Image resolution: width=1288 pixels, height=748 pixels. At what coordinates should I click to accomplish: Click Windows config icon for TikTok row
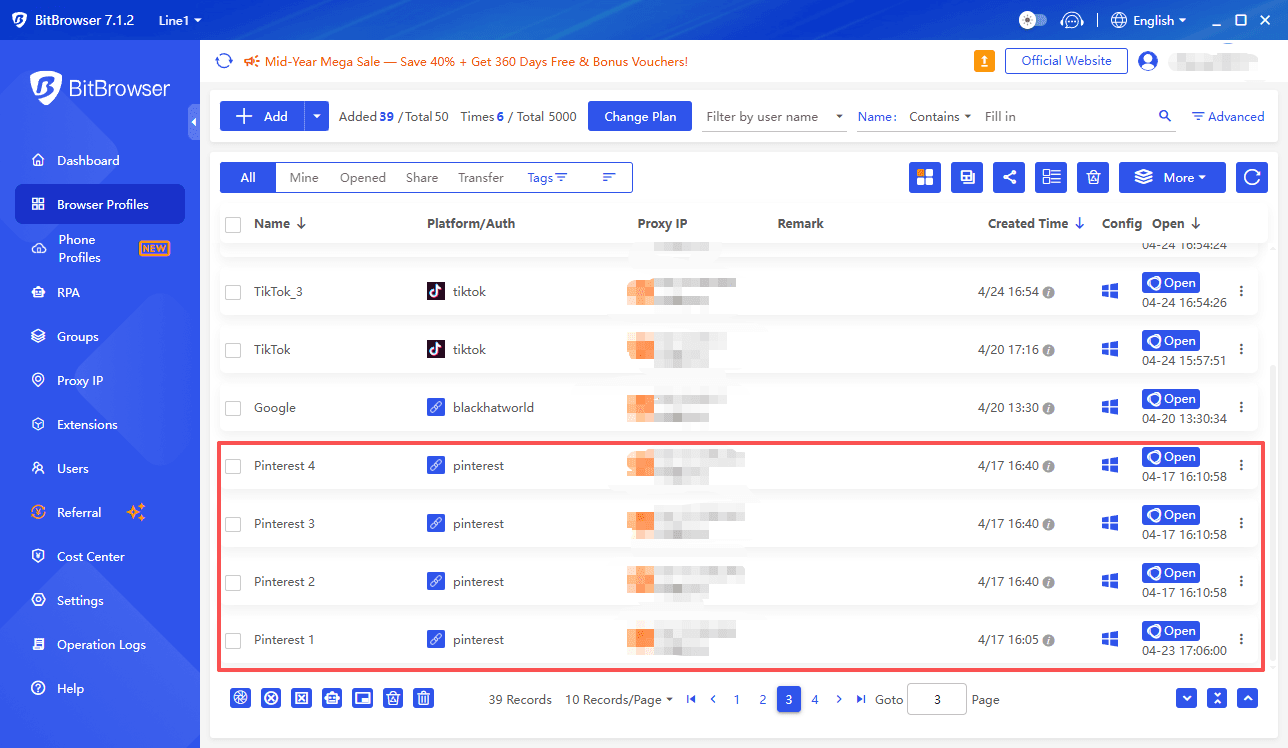pyautogui.click(x=1110, y=349)
